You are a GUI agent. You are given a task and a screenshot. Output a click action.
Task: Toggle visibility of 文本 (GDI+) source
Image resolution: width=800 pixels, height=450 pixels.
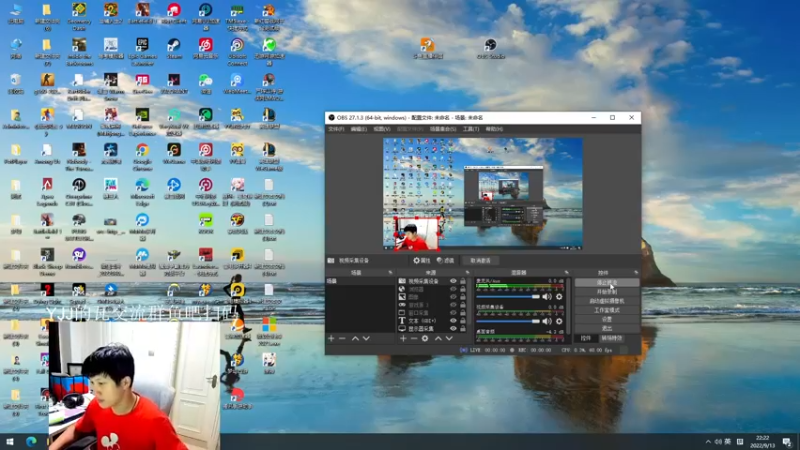coord(453,321)
